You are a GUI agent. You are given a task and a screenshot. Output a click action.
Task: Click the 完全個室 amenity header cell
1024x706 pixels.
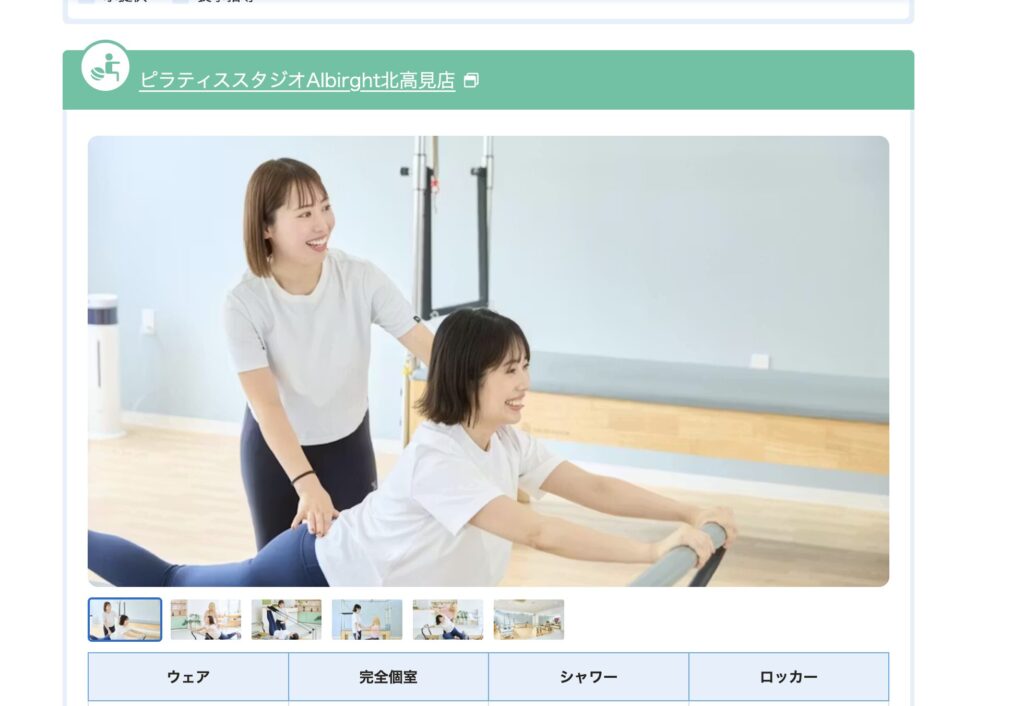pos(388,676)
